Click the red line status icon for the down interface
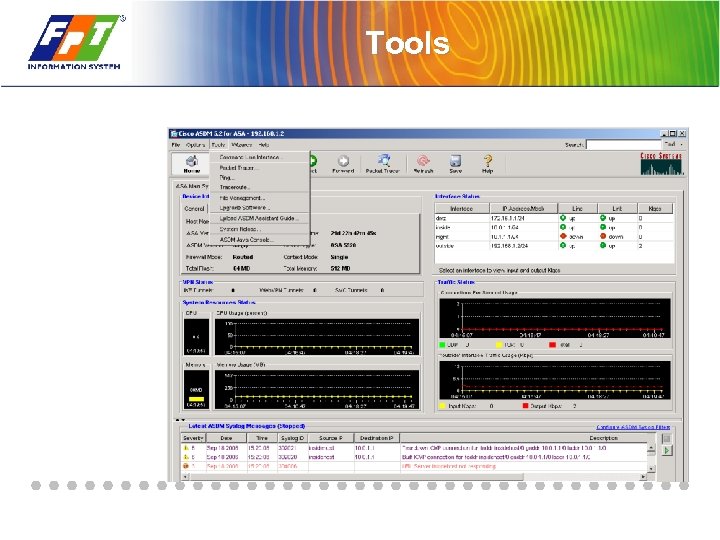Viewport: 720px width, 540px height. pyautogui.click(x=563, y=236)
